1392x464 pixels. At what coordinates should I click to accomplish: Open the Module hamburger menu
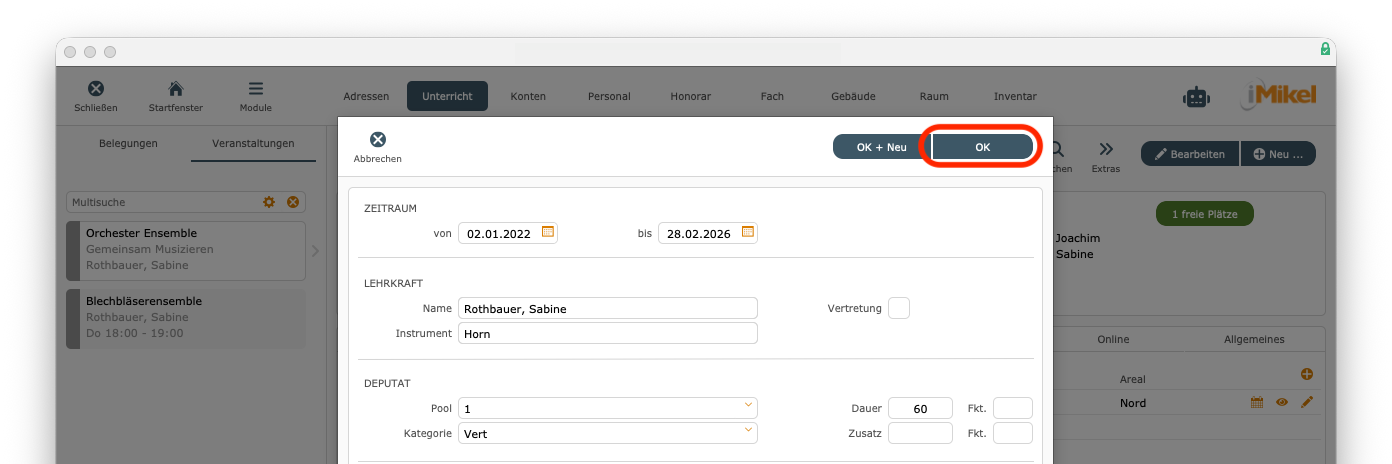(x=256, y=89)
